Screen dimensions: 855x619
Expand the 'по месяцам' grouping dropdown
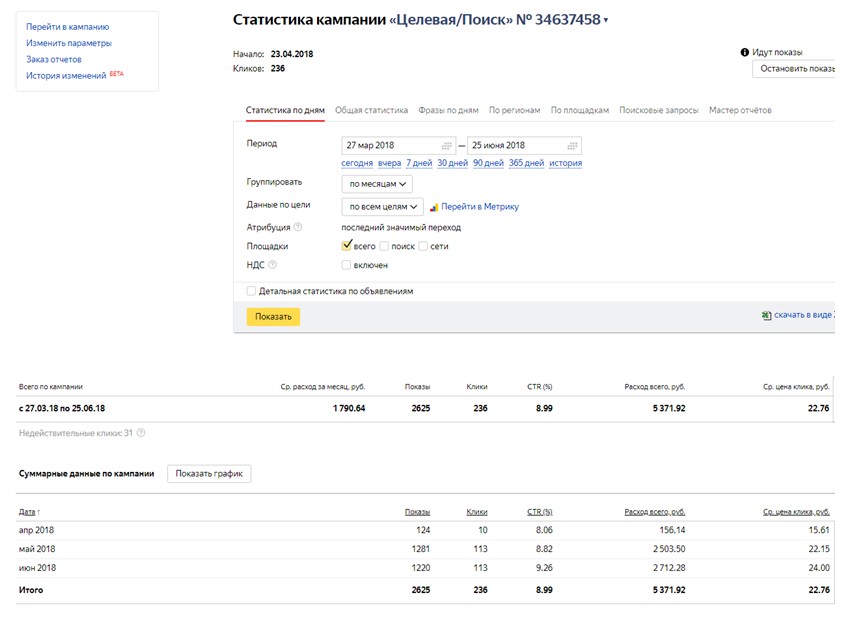(x=377, y=184)
